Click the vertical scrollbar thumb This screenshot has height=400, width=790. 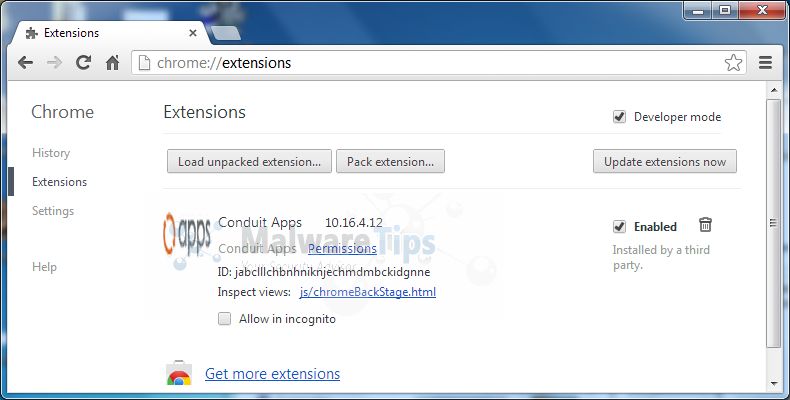pyautogui.click(x=774, y=223)
